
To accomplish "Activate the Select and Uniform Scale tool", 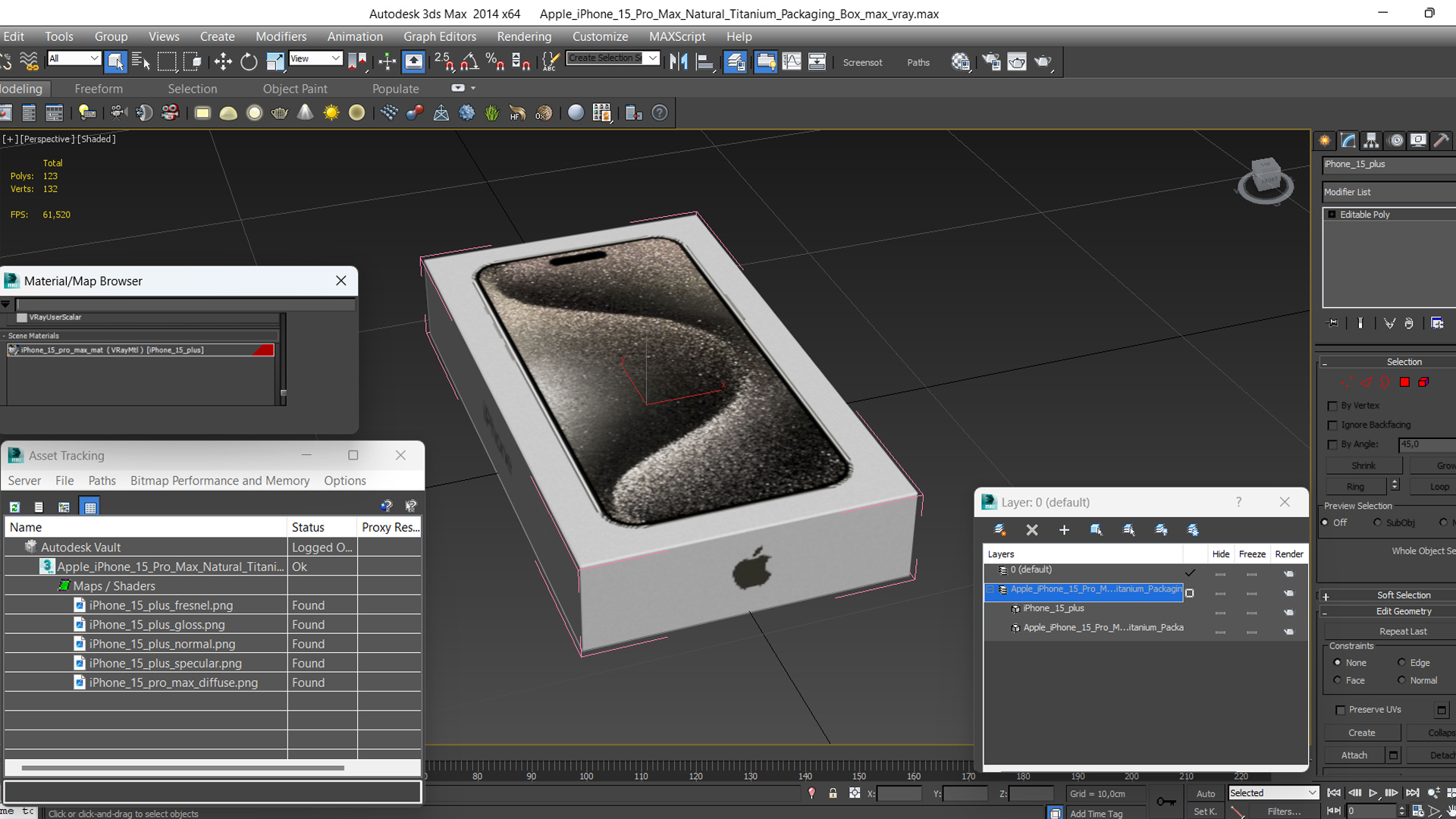I will 275,61.
